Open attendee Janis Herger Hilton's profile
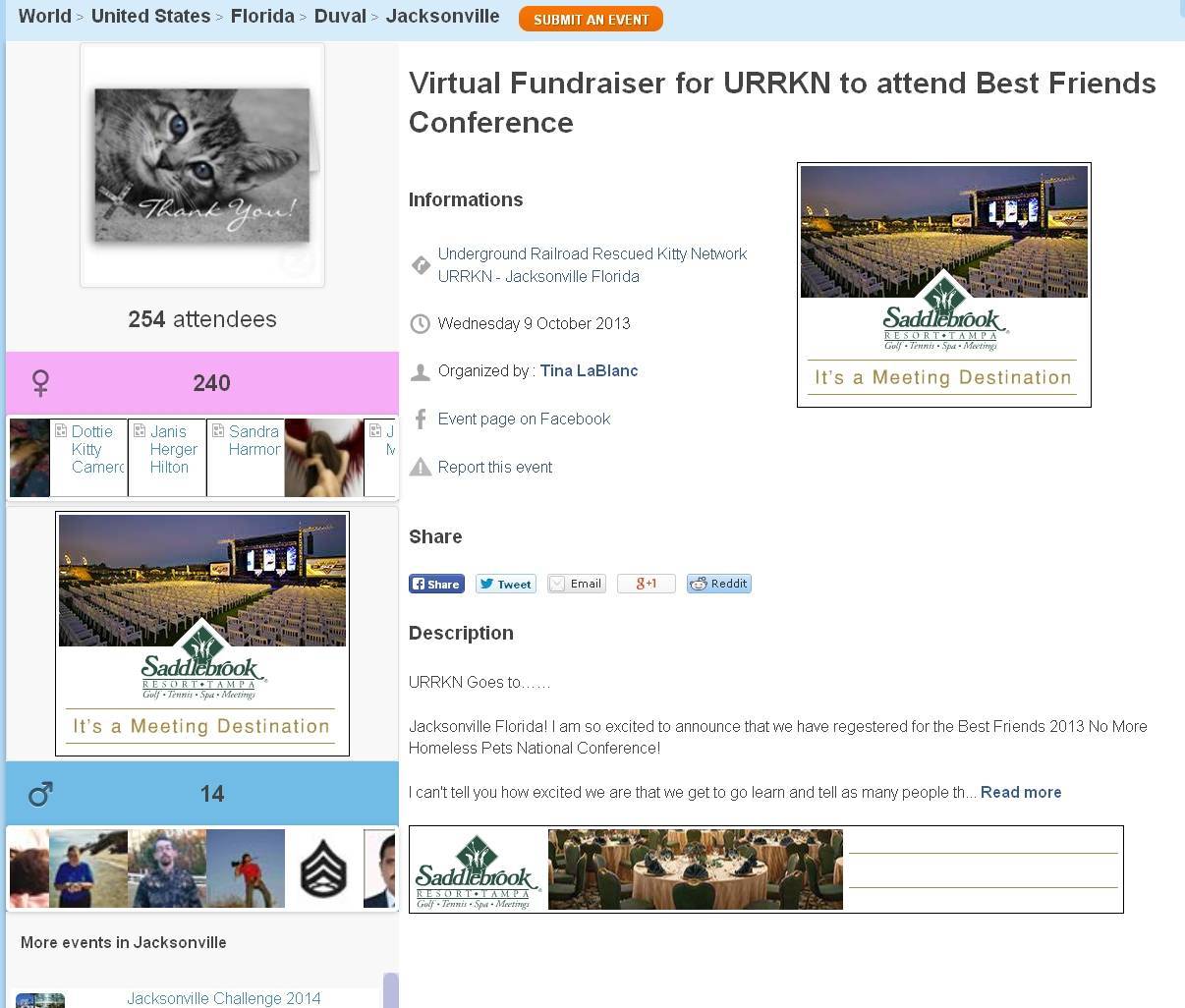Image resolution: width=1185 pixels, height=1008 pixels. coord(173,449)
